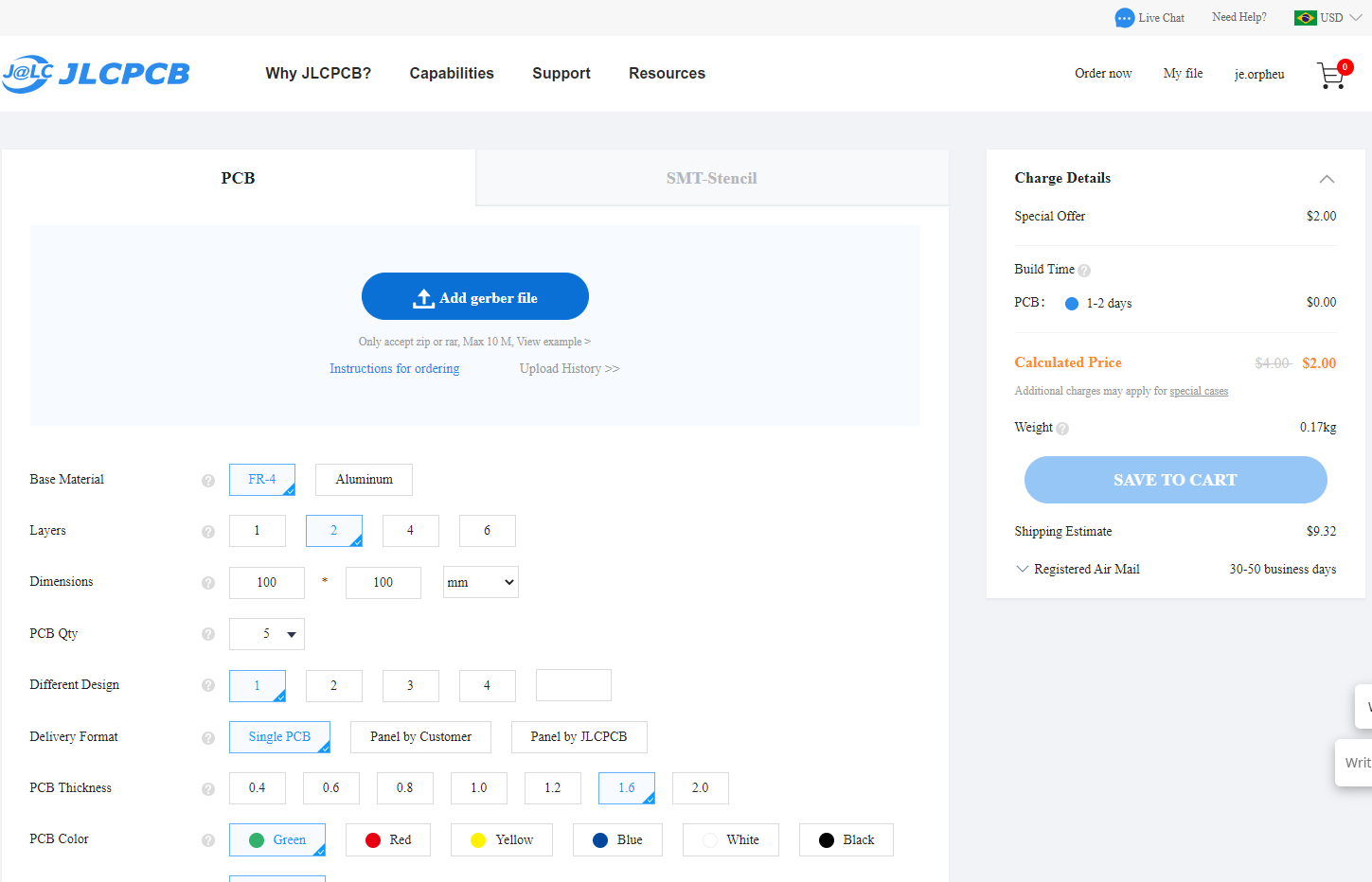Open the PCB Qty dropdown

(267, 634)
